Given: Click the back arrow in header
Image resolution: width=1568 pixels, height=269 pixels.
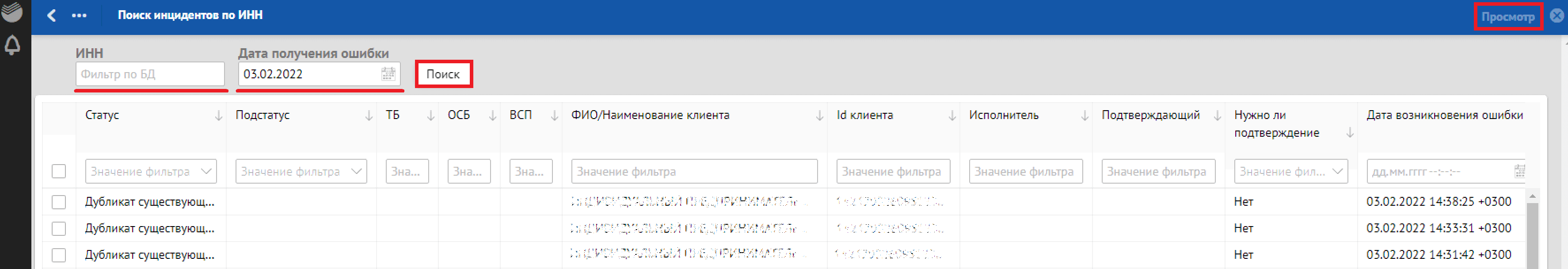Looking at the screenshot, I should (52, 15).
